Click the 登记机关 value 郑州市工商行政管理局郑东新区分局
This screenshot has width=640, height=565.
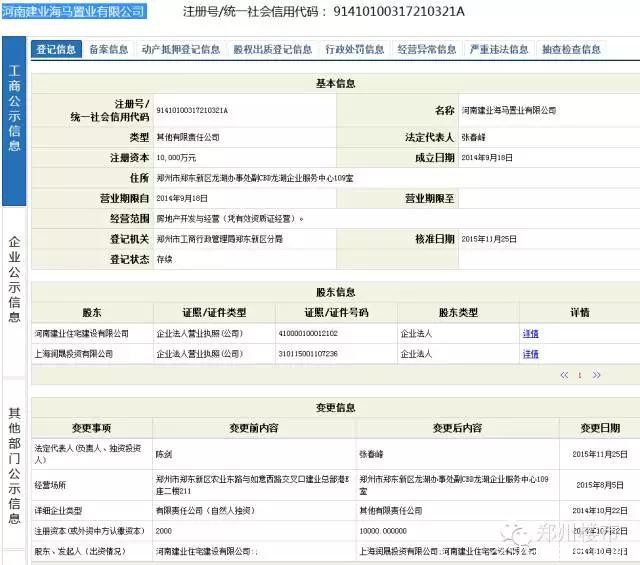pos(220,239)
